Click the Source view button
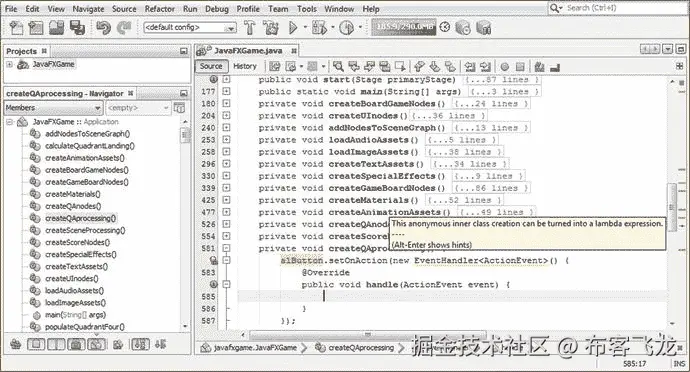Screen dimensions: 690x372 [x=211, y=66]
